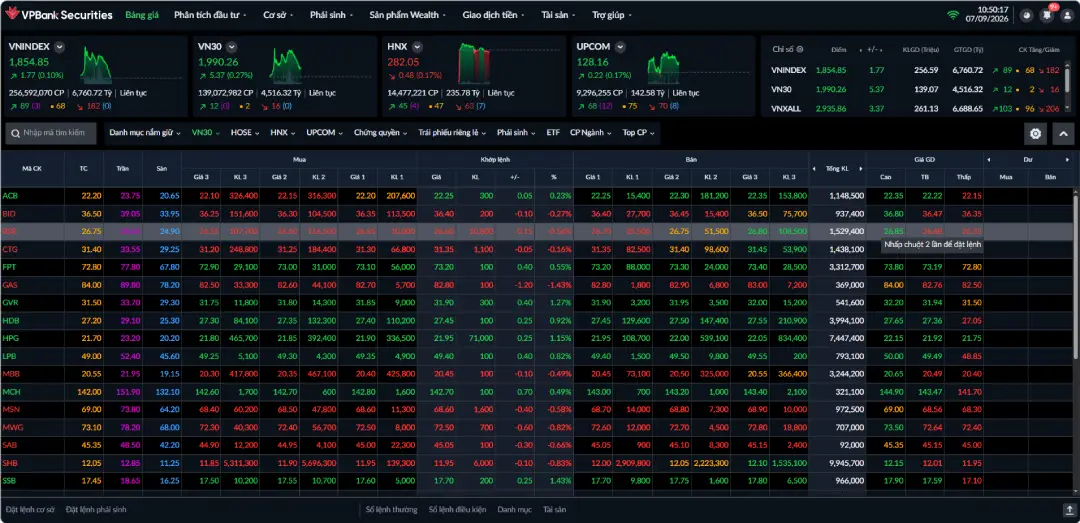The height and width of the screenshot is (523, 1080).
Task: Expand Danh mục nắm giữ dropdown
Action: click(x=145, y=133)
